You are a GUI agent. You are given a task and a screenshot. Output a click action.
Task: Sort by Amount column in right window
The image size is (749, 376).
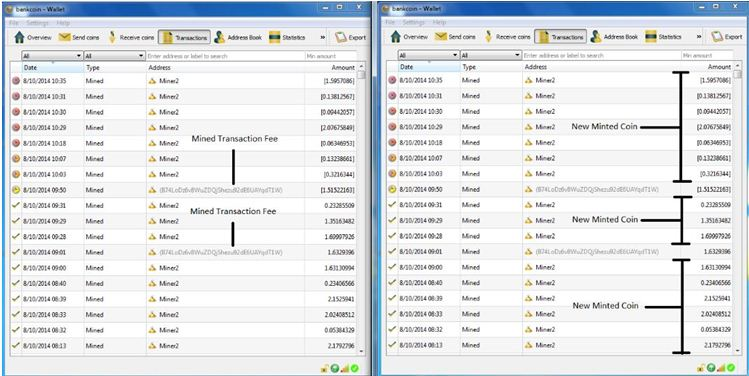[x=707, y=67]
